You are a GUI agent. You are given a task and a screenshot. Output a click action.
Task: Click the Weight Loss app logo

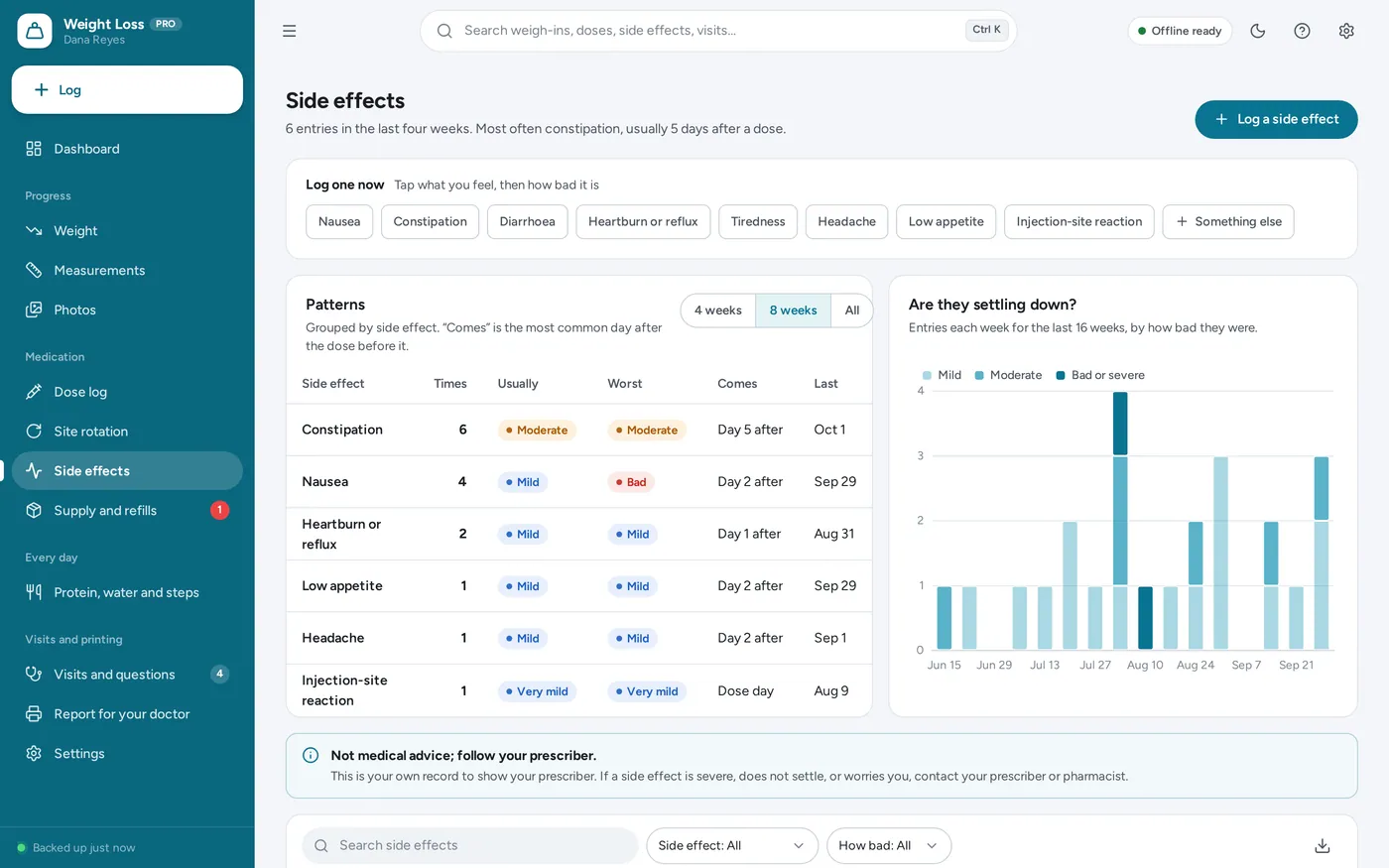[35, 31]
